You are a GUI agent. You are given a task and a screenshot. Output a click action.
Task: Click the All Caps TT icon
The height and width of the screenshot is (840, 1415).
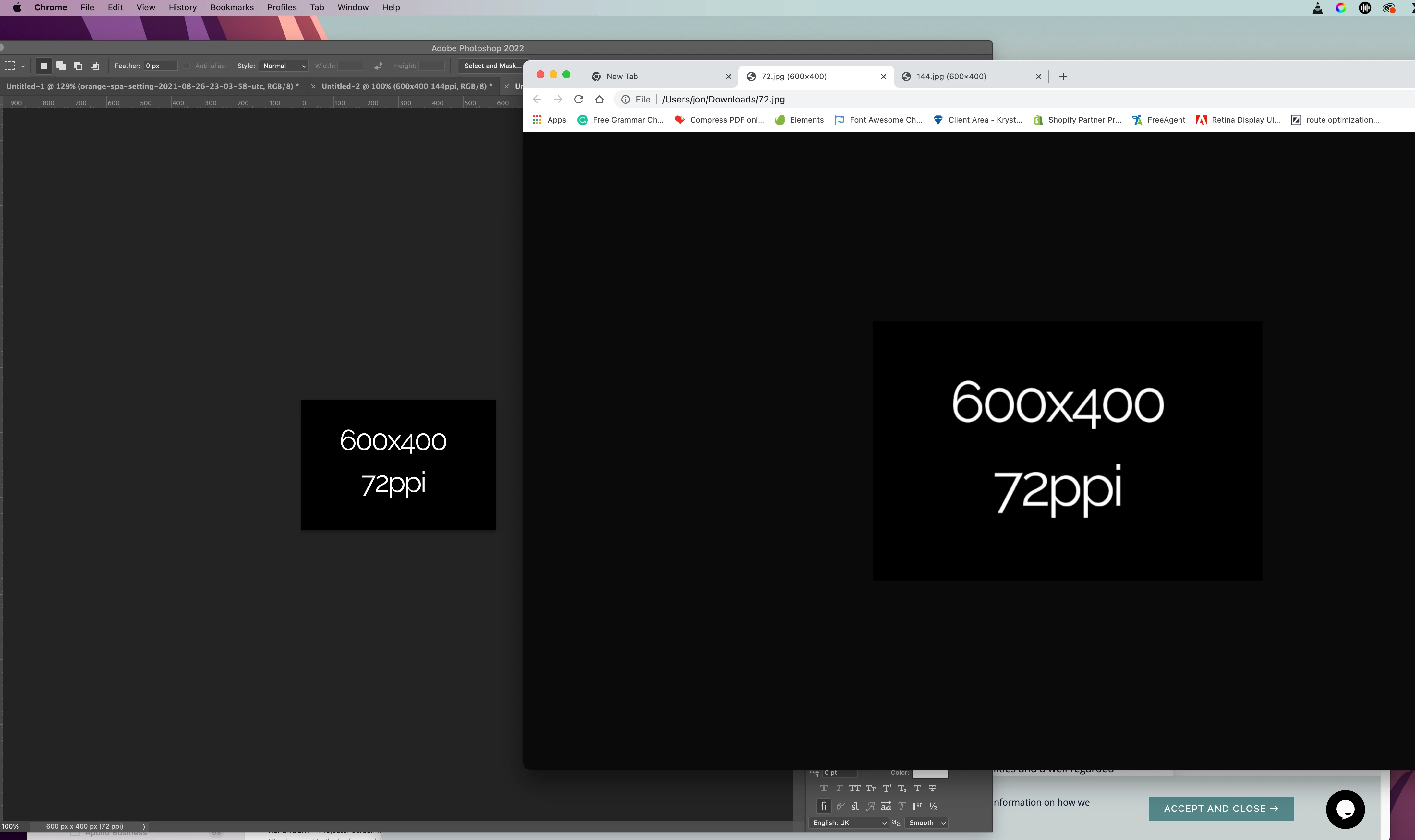pos(854,788)
